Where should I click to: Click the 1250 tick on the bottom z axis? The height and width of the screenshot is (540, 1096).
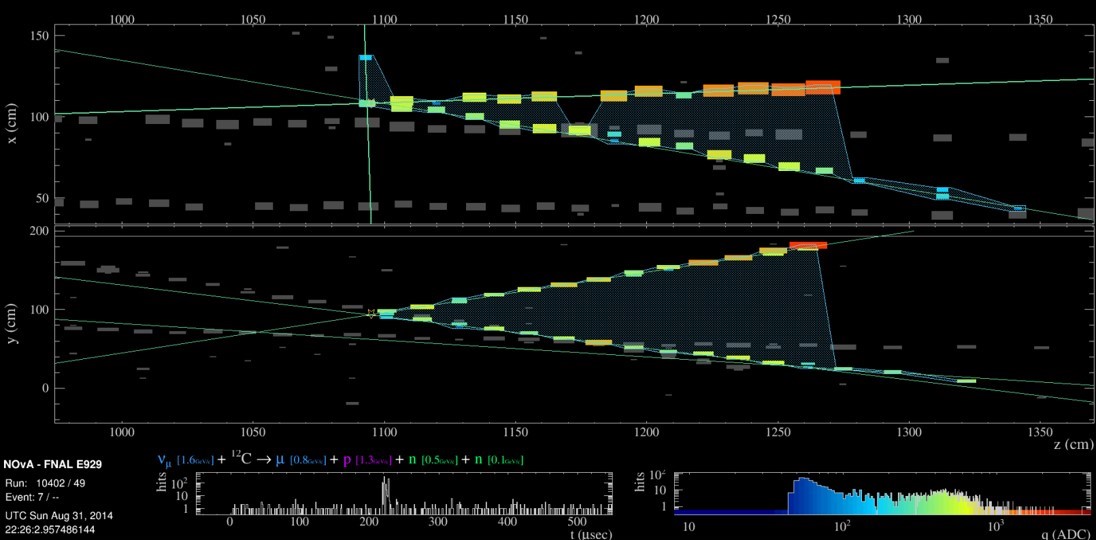[778, 430]
